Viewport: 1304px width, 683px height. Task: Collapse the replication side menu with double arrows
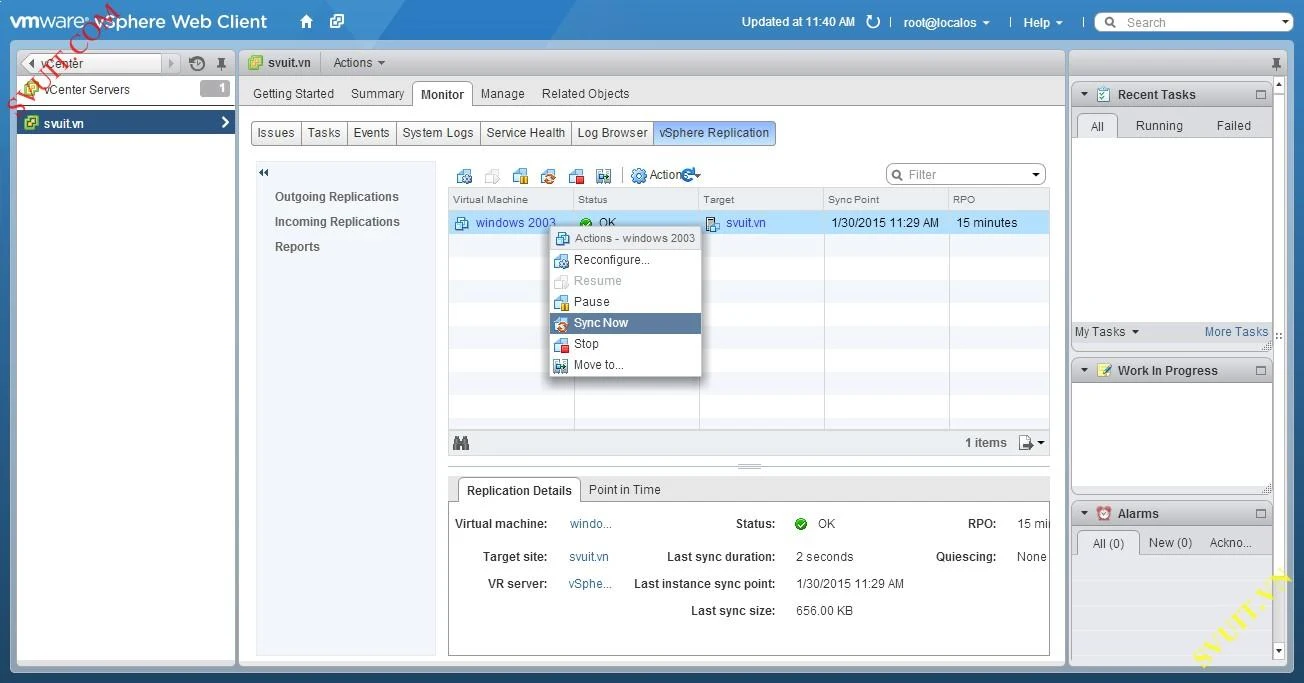click(264, 173)
